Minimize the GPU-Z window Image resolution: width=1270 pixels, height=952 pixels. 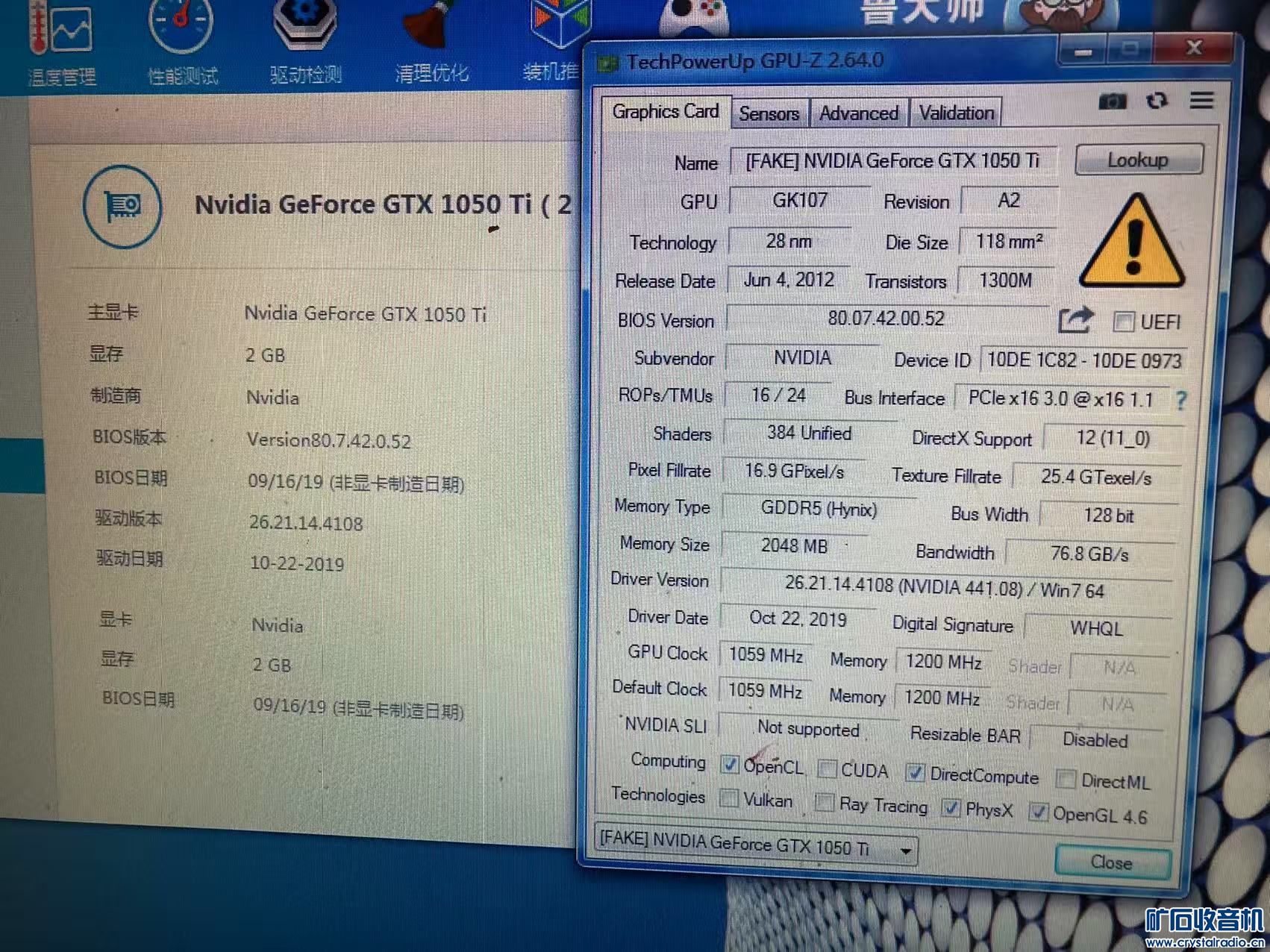click(x=1083, y=51)
